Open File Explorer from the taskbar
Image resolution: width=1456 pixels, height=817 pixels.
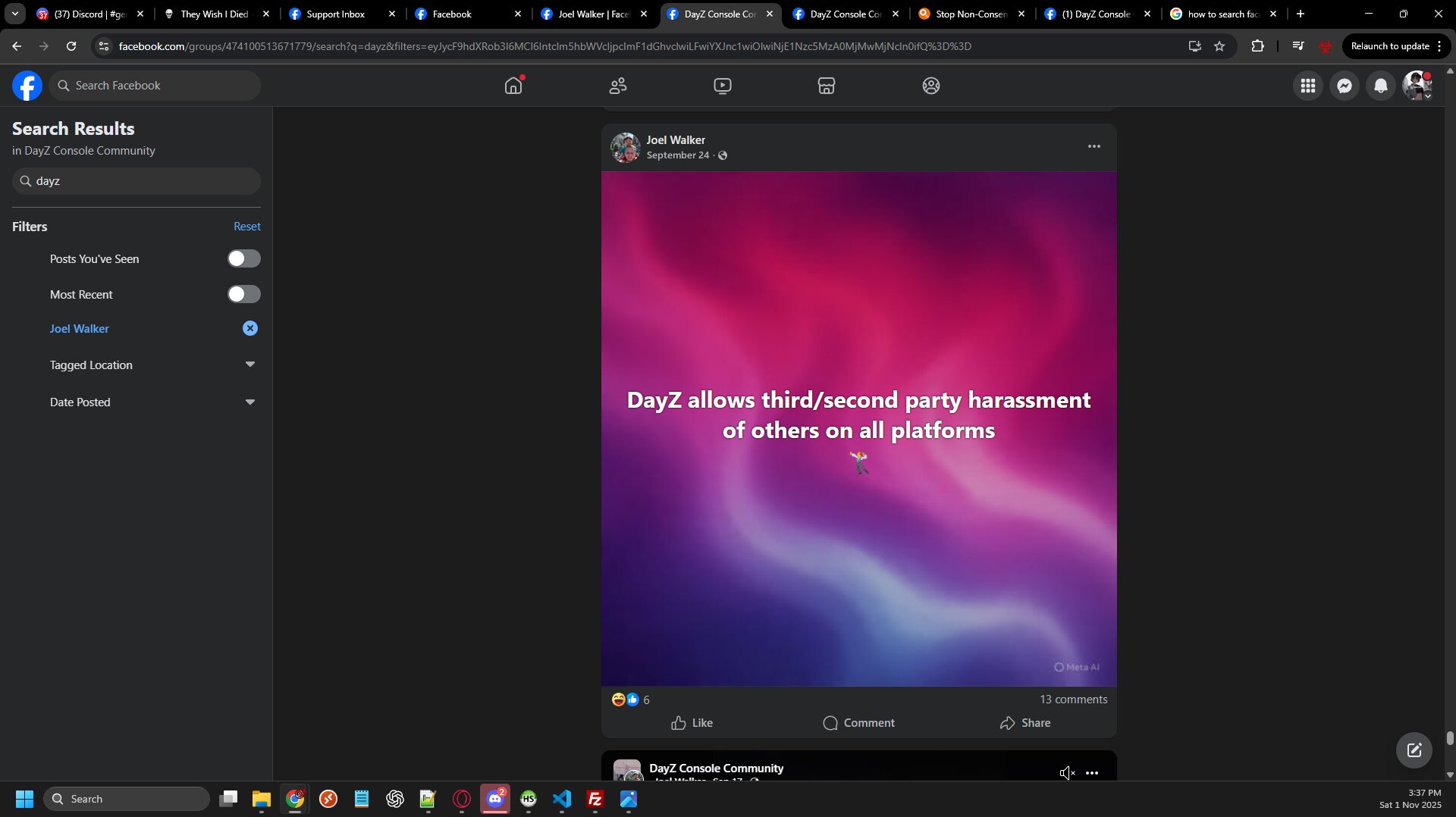point(262,799)
